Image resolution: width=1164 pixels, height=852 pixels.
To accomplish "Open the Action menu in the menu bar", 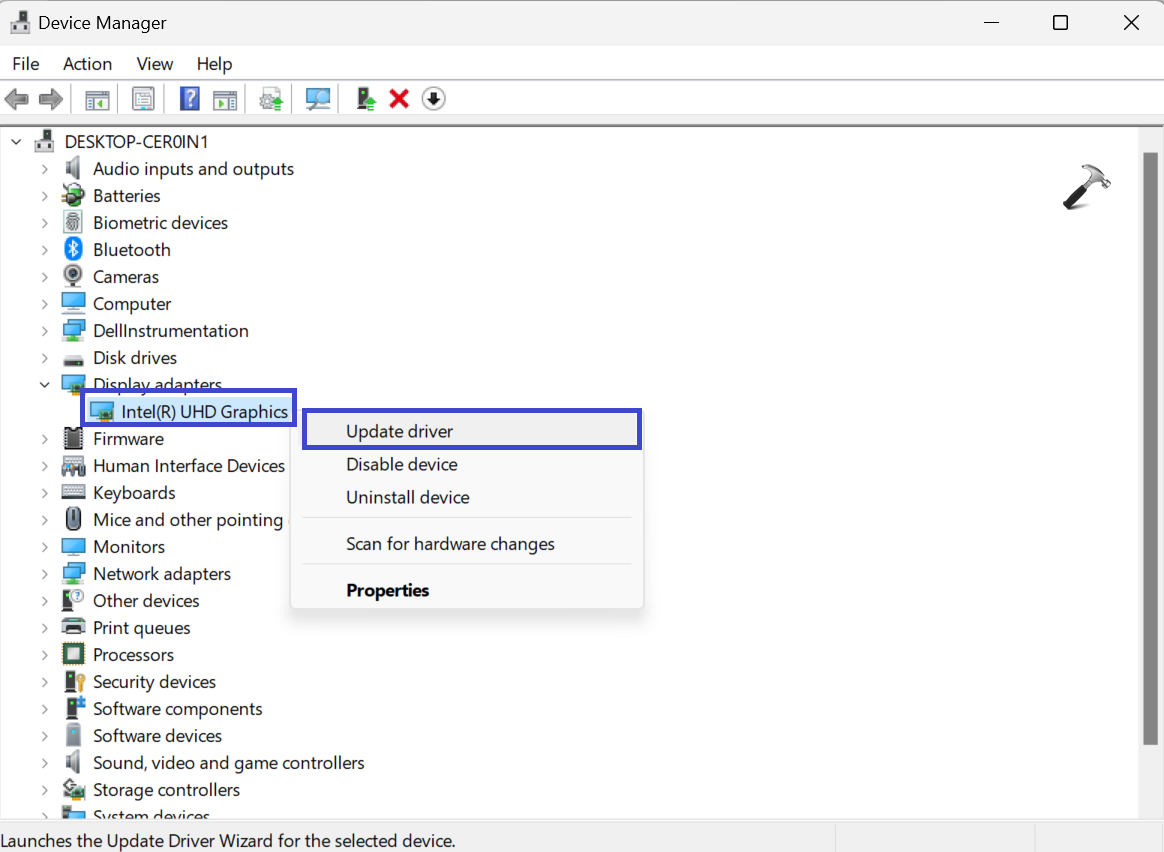I will pyautogui.click(x=87, y=64).
